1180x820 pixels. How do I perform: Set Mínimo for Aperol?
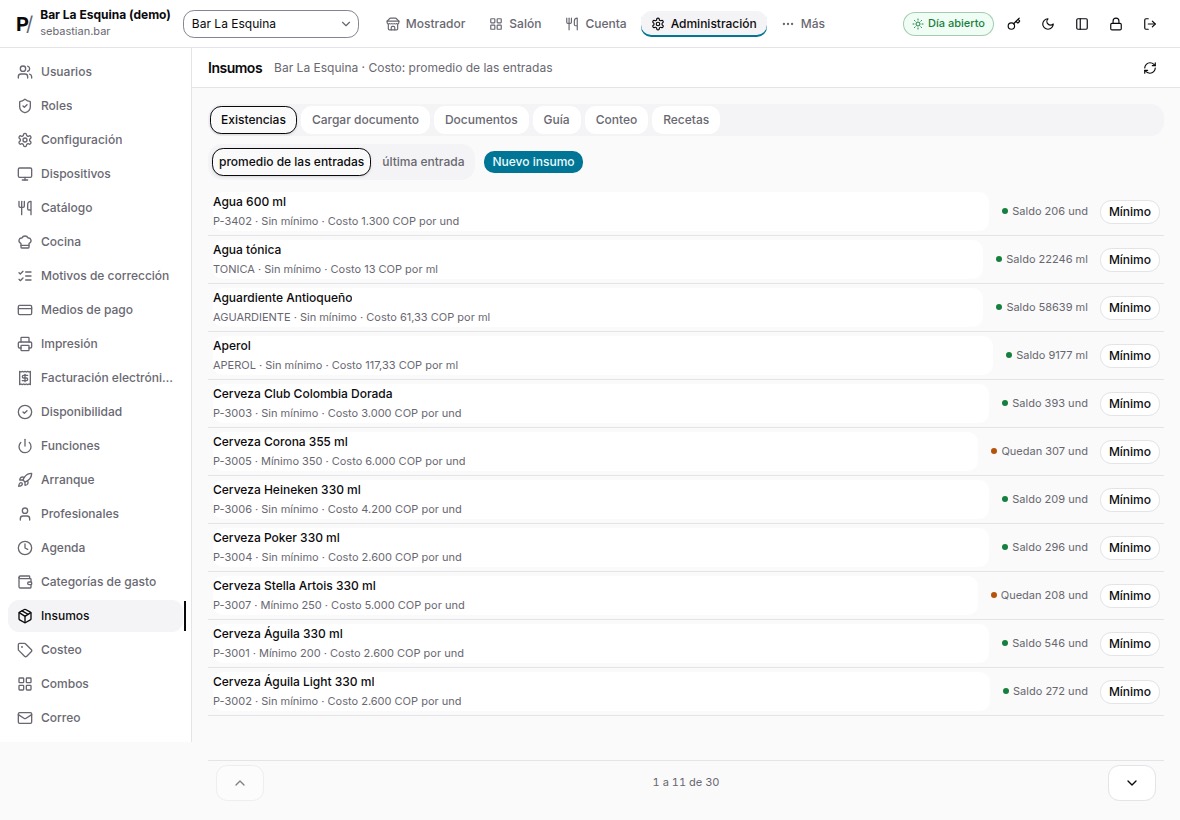click(1130, 355)
